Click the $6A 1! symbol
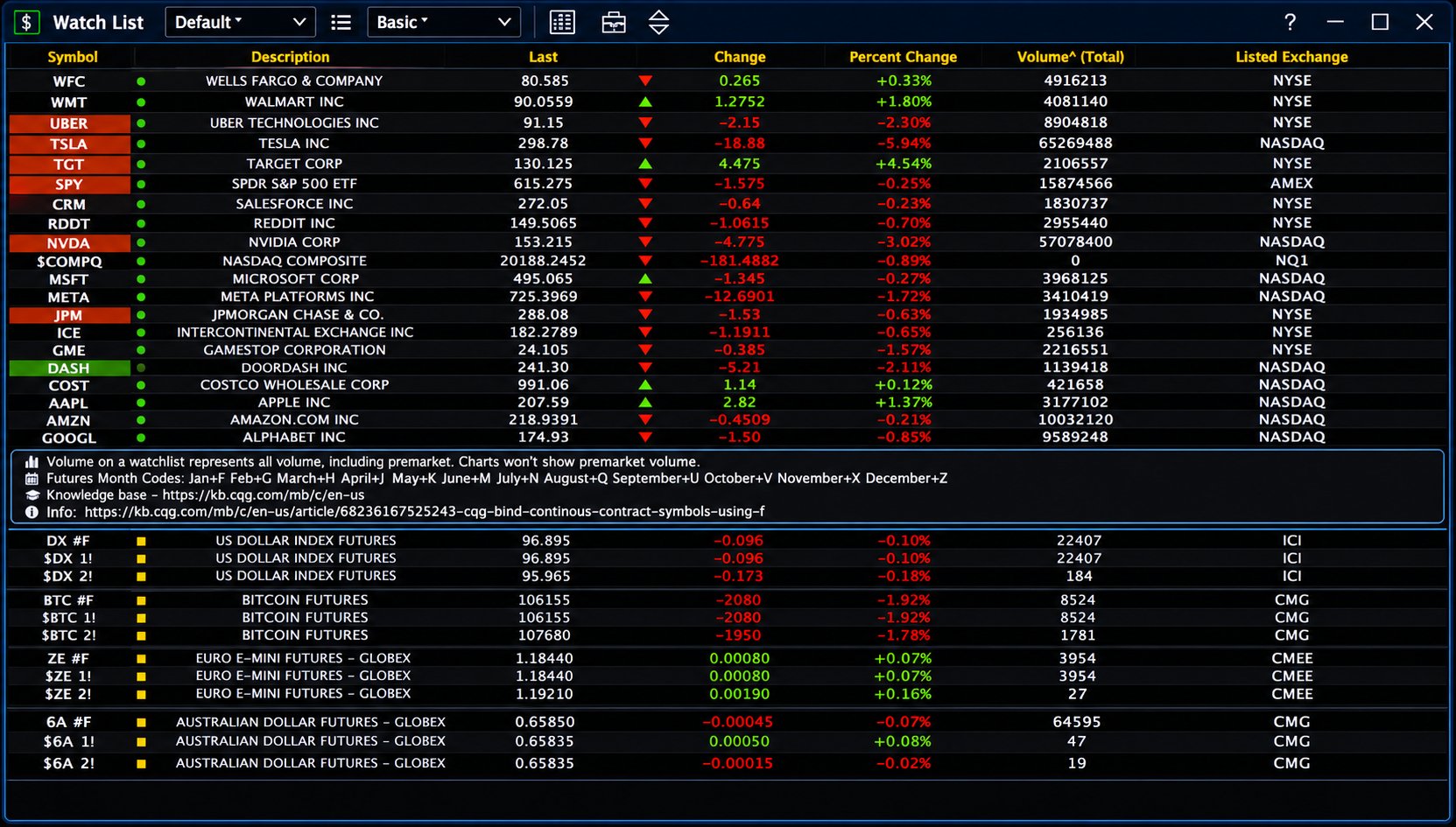 coord(69,741)
